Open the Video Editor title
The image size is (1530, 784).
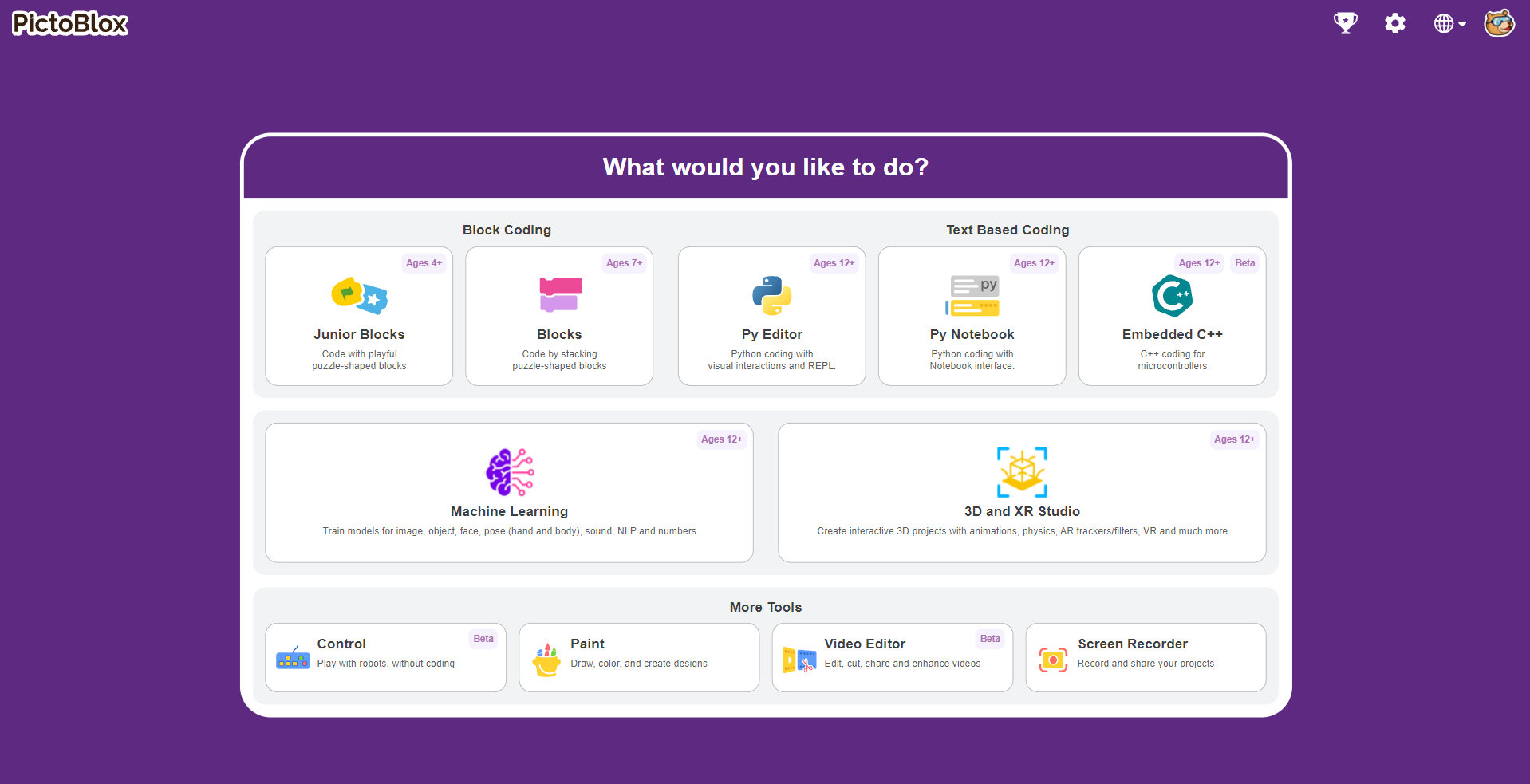coord(865,644)
